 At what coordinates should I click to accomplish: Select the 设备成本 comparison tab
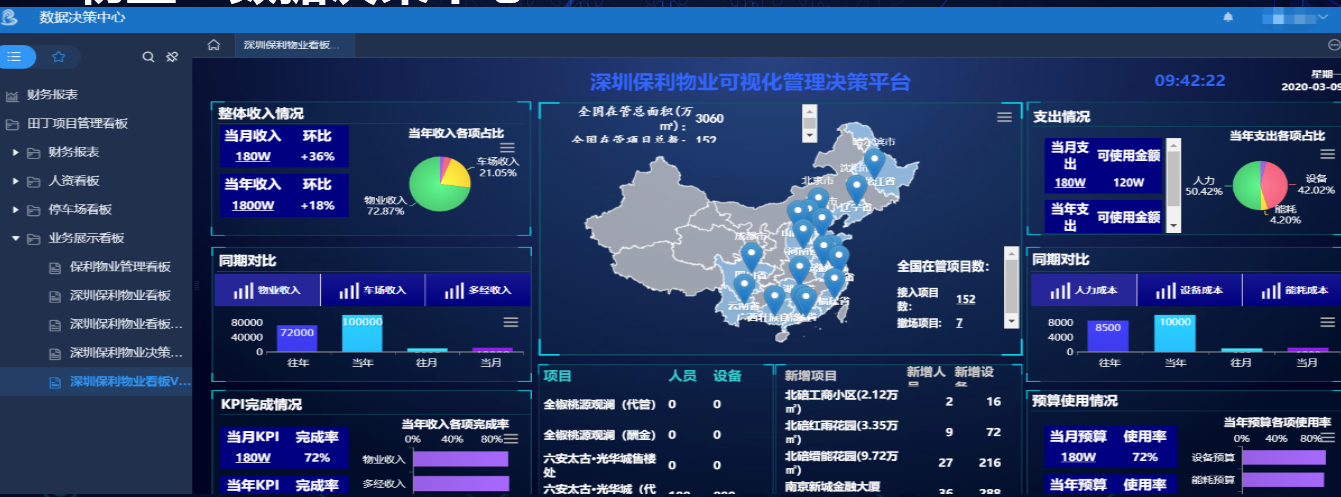coord(1189,290)
